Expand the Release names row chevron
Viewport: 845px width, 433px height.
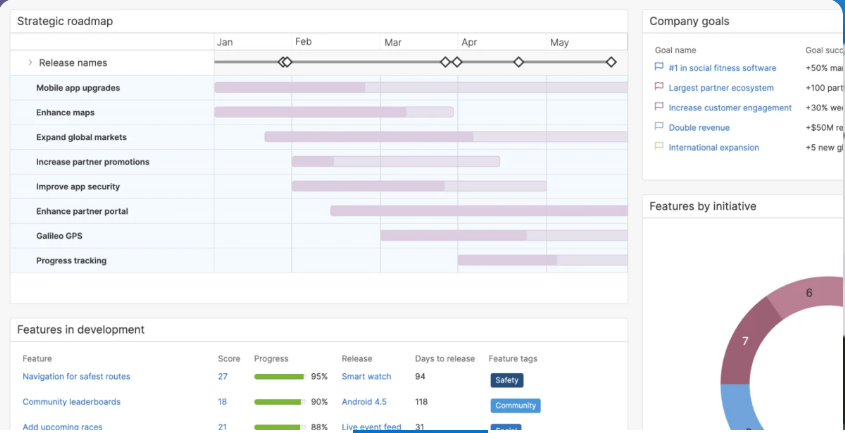[30, 63]
